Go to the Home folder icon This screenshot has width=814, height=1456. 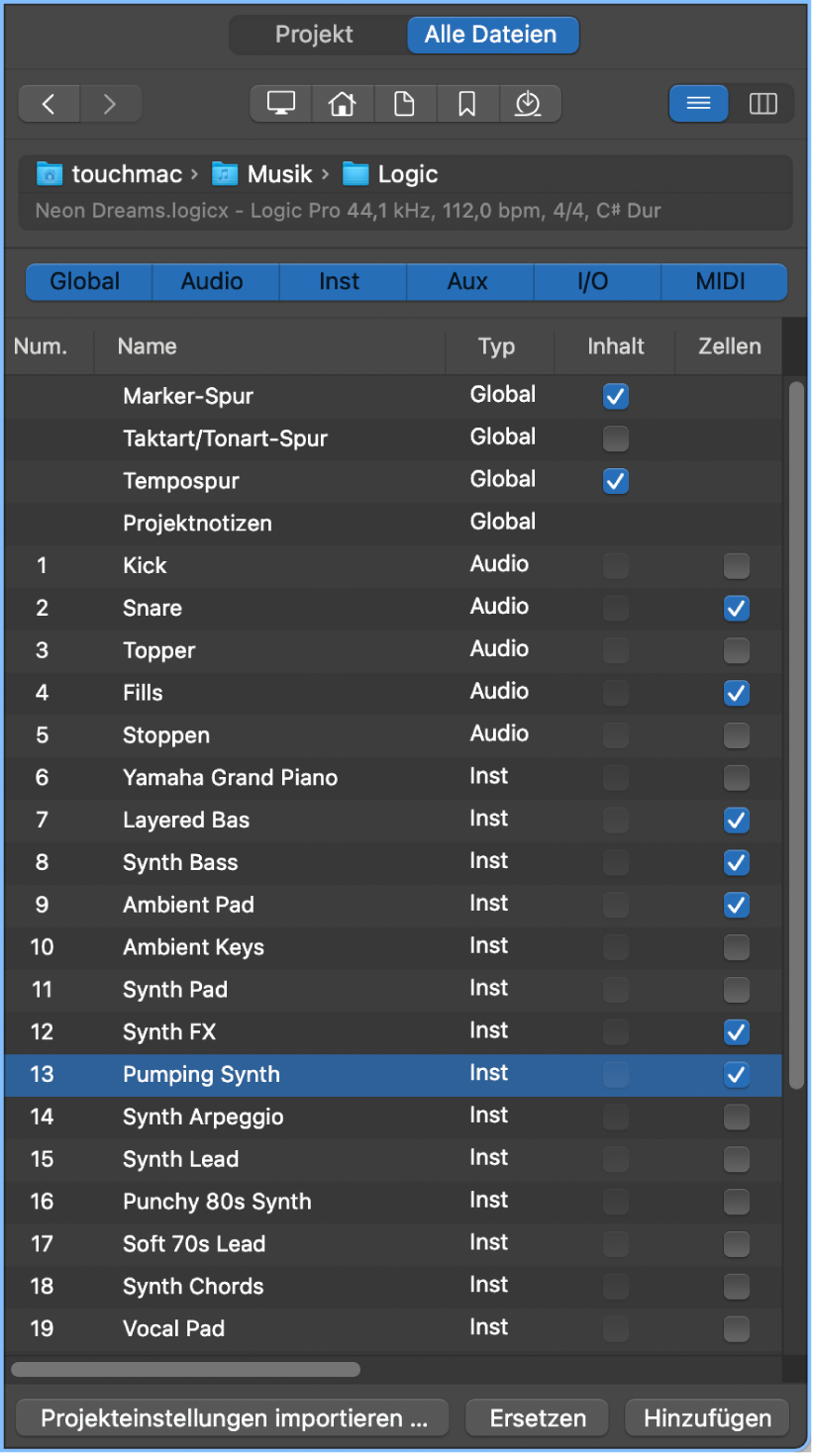point(343,104)
